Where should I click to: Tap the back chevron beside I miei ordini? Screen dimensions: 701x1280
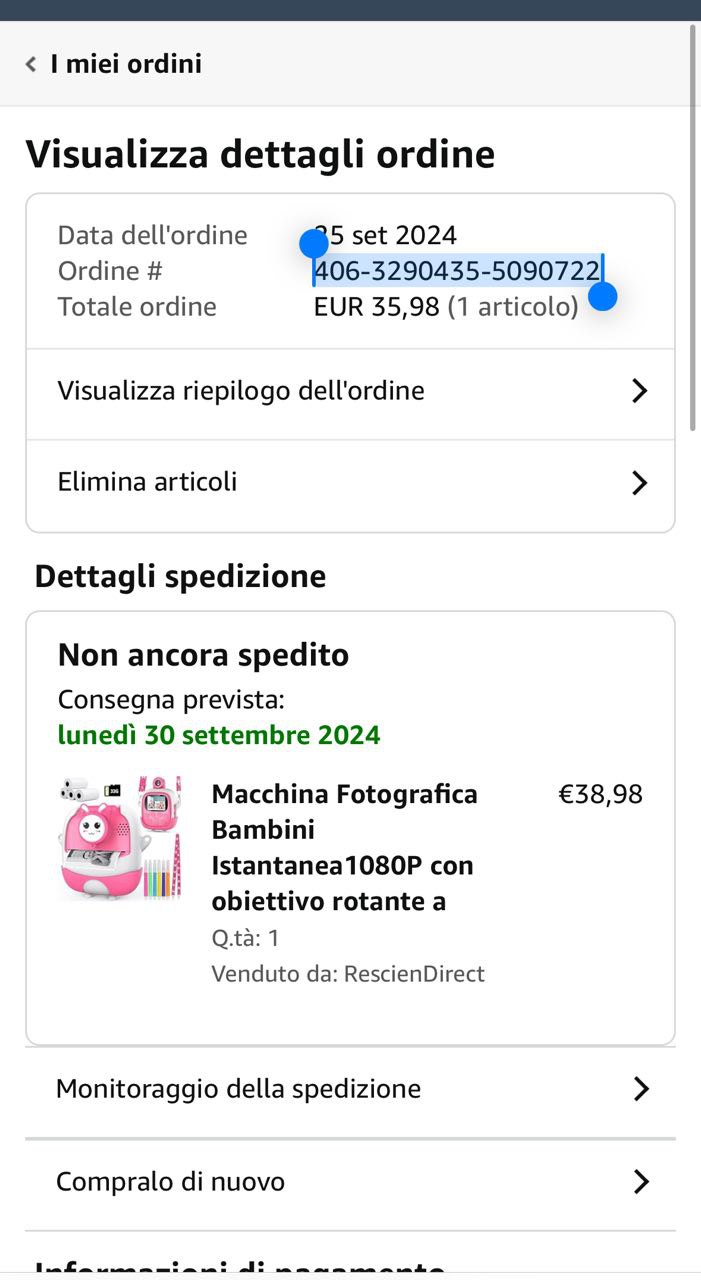click(31, 64)
